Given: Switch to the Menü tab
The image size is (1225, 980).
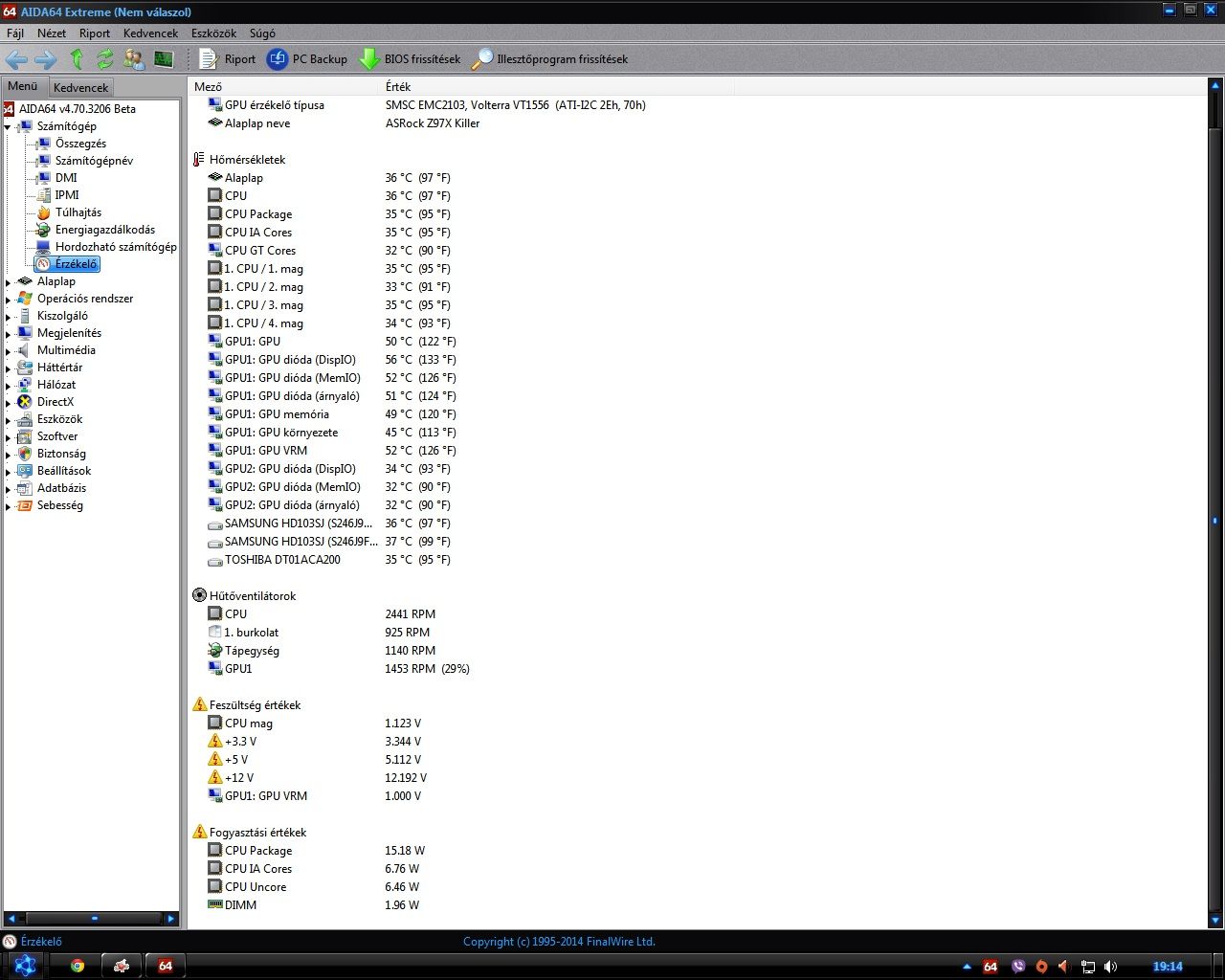Looking at the screenshot, I should pyautogui.click(x=23, y=86).
